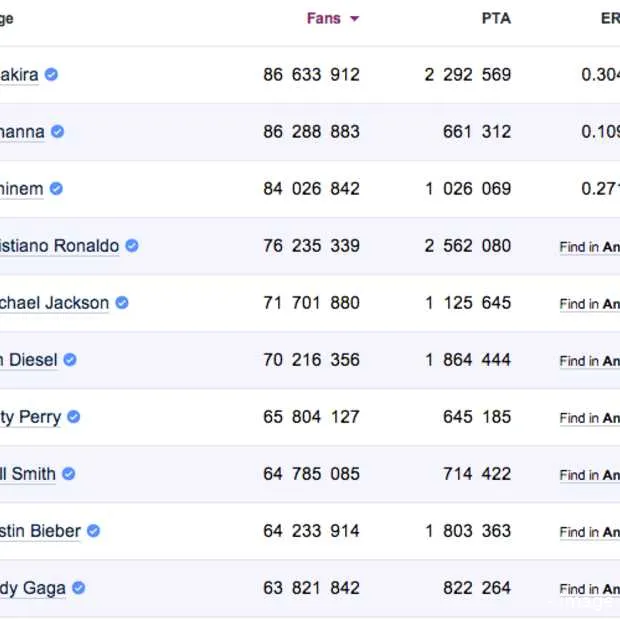This screenshot has width=620, height=620.
Task: Click Find in Analytics for Lady Gaga
Action: point(590,589)
